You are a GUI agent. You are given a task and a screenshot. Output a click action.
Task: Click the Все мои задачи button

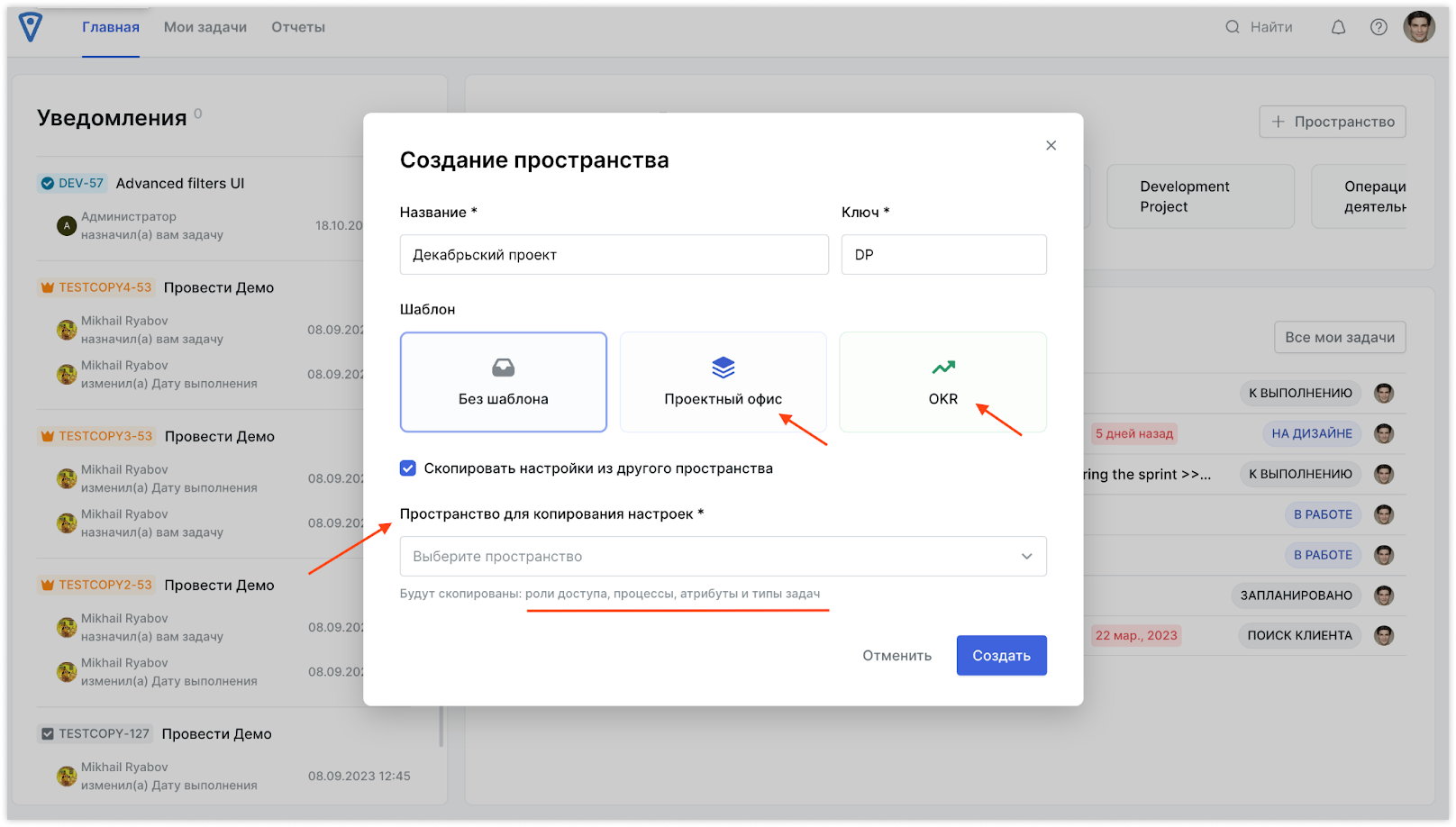(1339, 336)
